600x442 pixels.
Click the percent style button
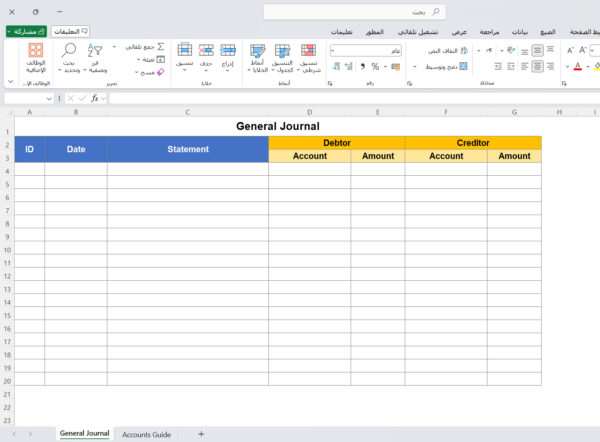(374, 66)
